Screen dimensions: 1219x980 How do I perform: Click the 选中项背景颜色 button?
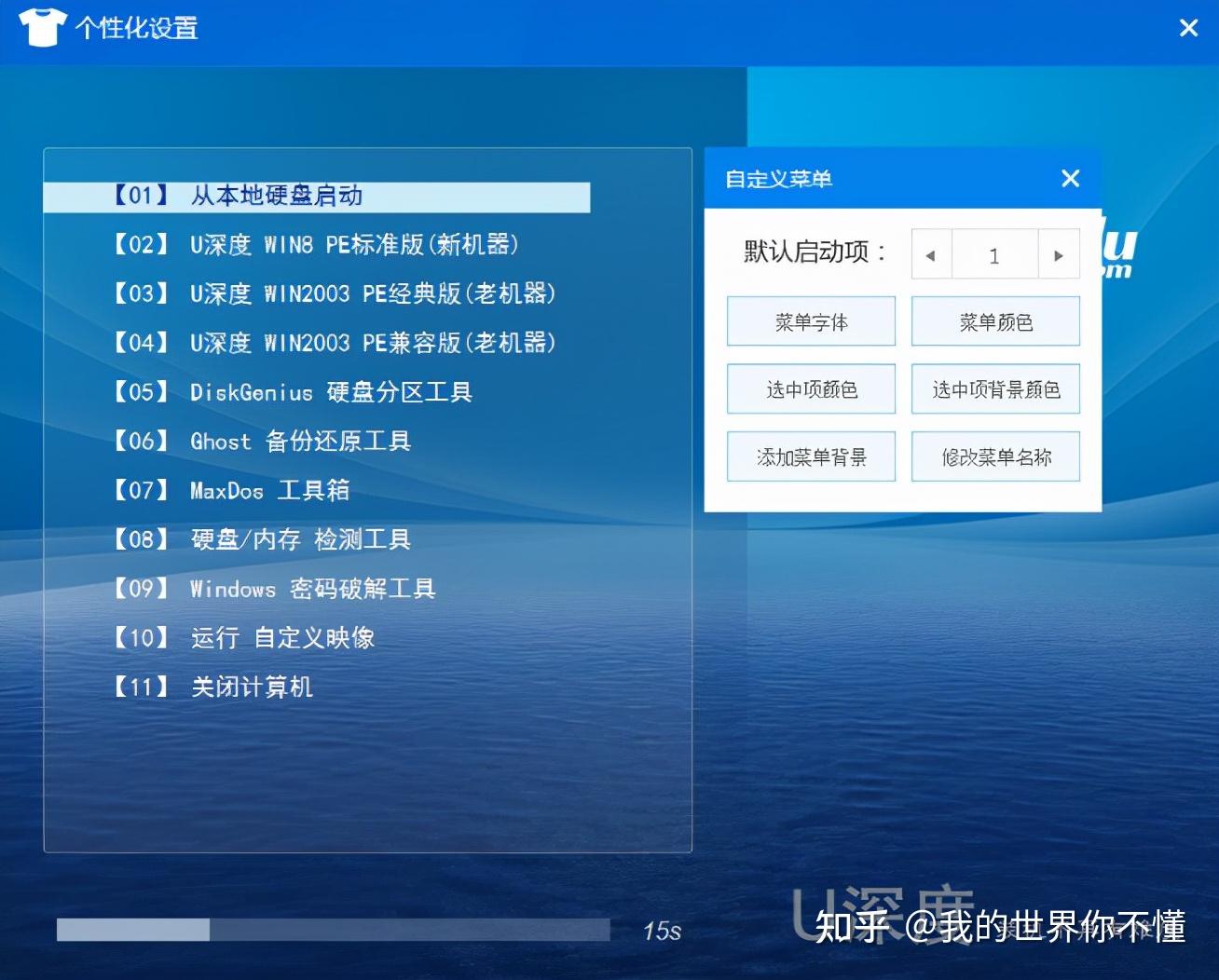995,388
